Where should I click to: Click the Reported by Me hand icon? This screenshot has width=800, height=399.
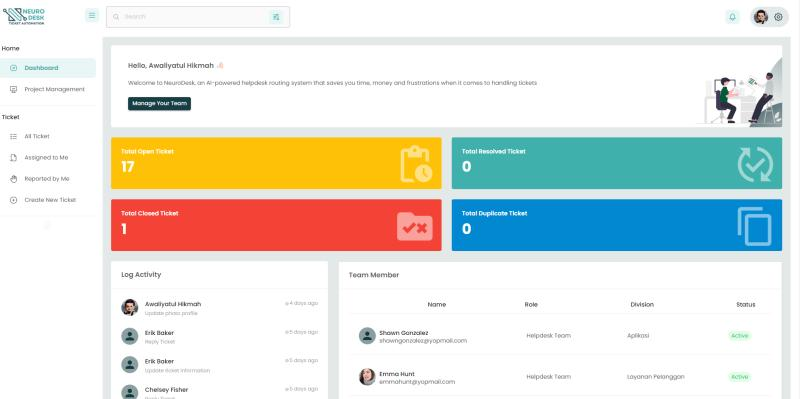click(14, 179)
